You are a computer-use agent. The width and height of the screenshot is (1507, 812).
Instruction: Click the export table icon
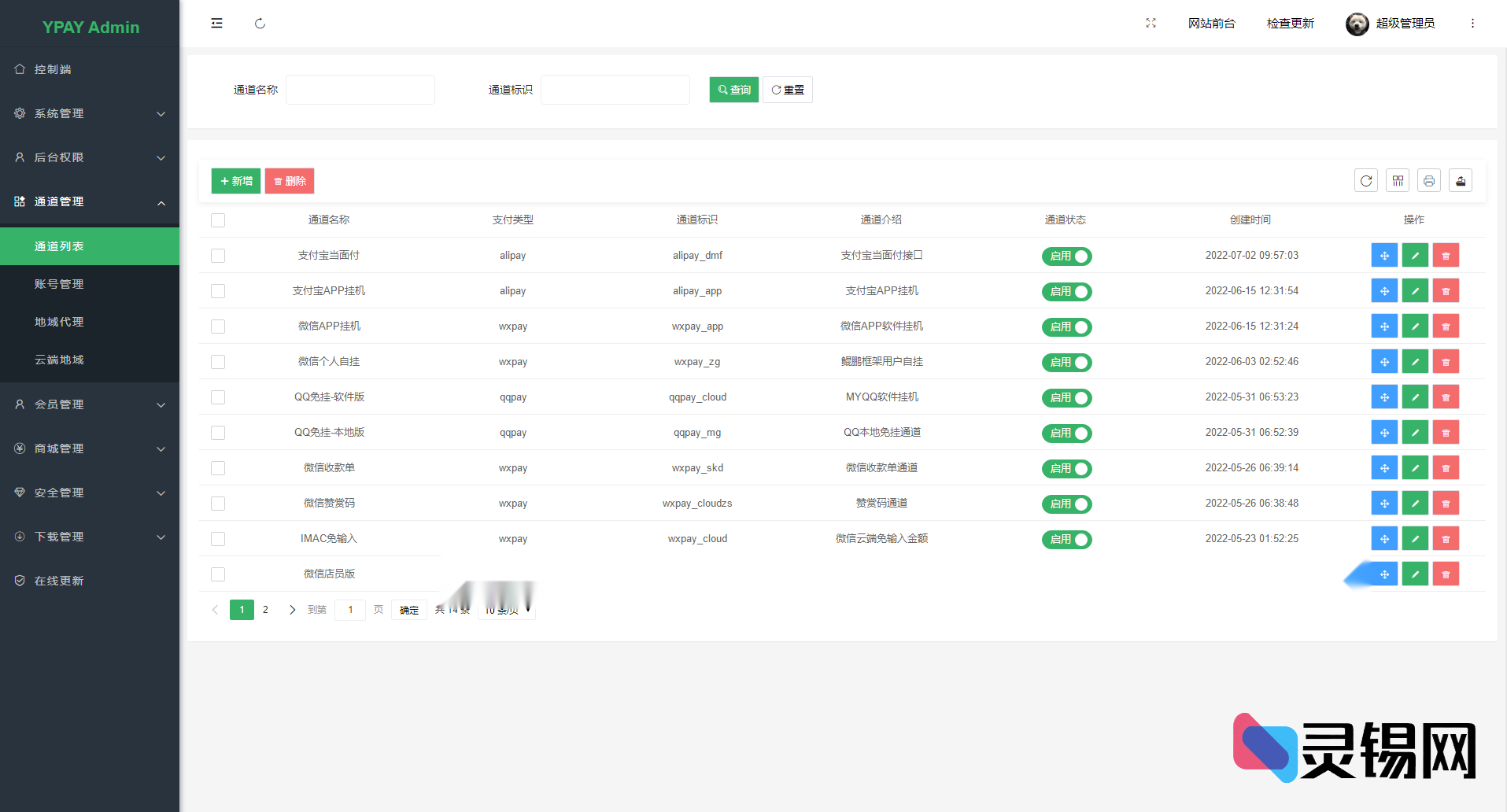click(x=1461, y=181)
